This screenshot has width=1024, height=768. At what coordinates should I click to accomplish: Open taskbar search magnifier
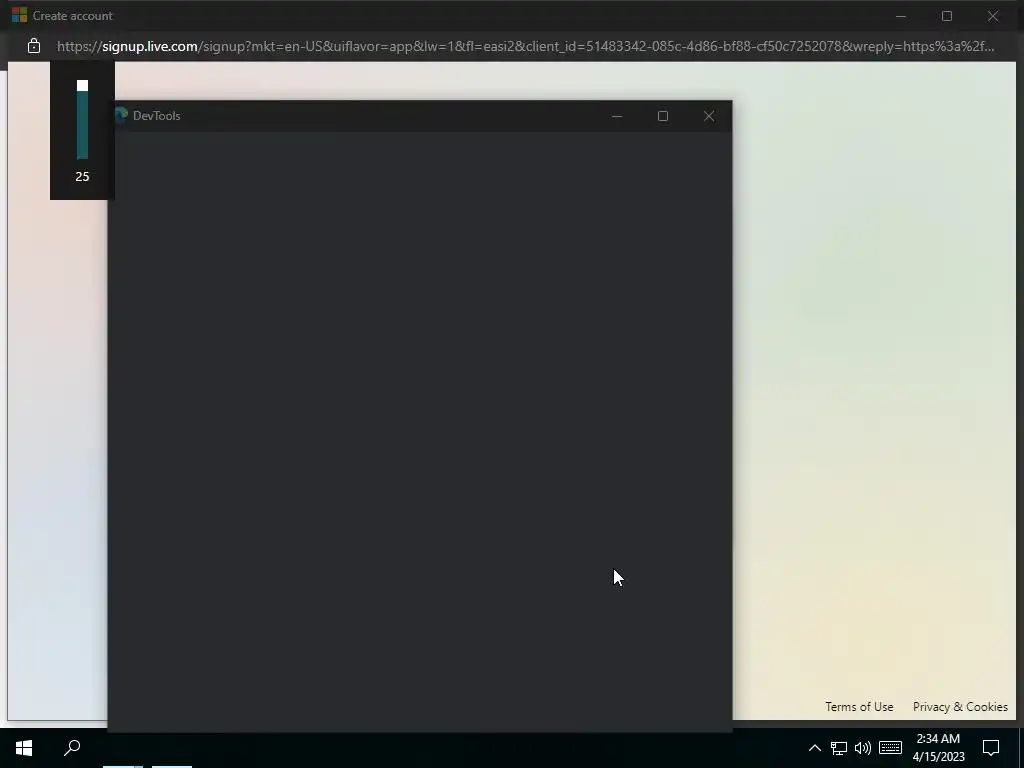coord(72,748)
